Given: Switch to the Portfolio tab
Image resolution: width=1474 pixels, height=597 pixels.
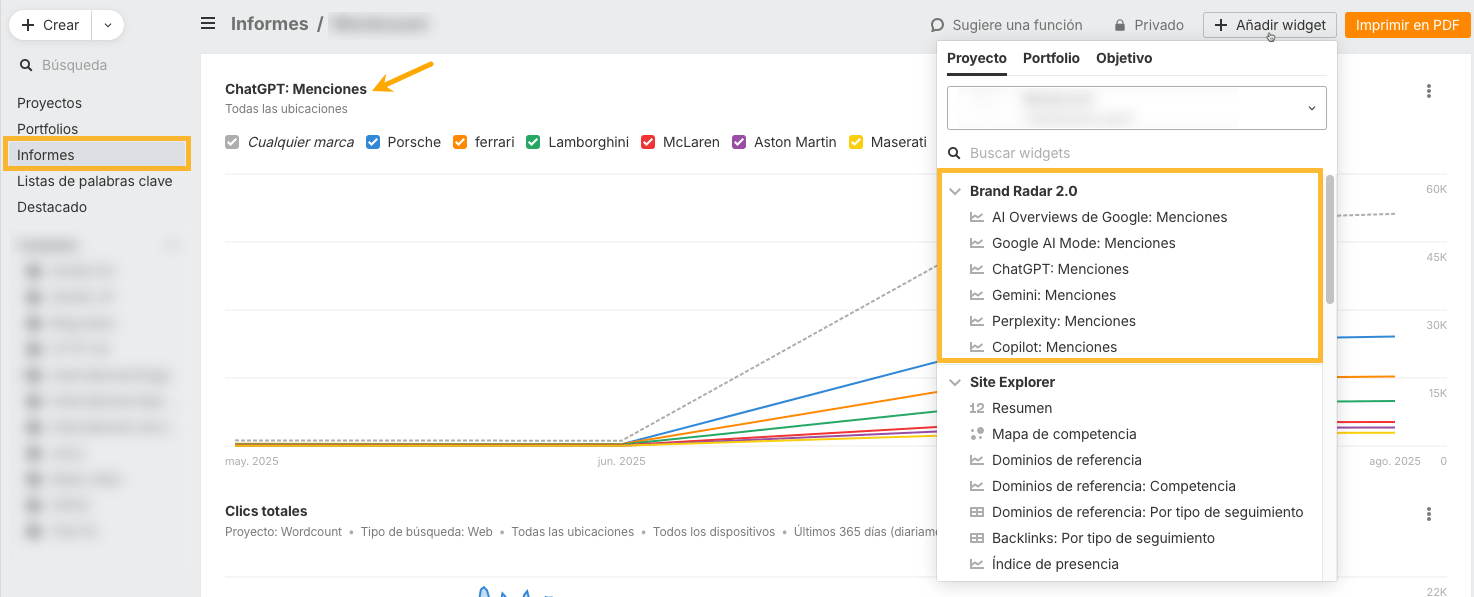Looking at the screenshot, I should click(1051, 58).
